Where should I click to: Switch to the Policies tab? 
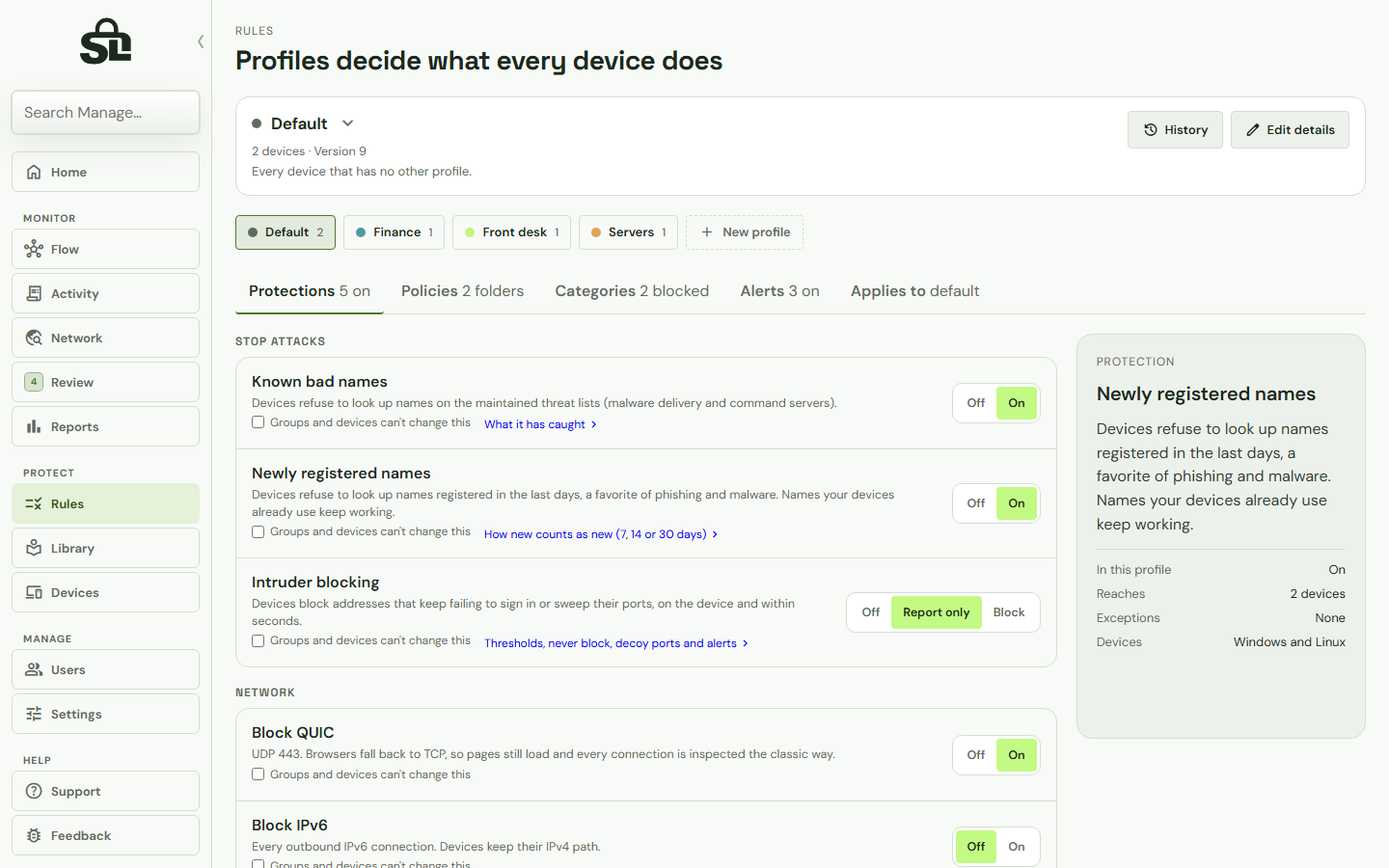[462, 291]
